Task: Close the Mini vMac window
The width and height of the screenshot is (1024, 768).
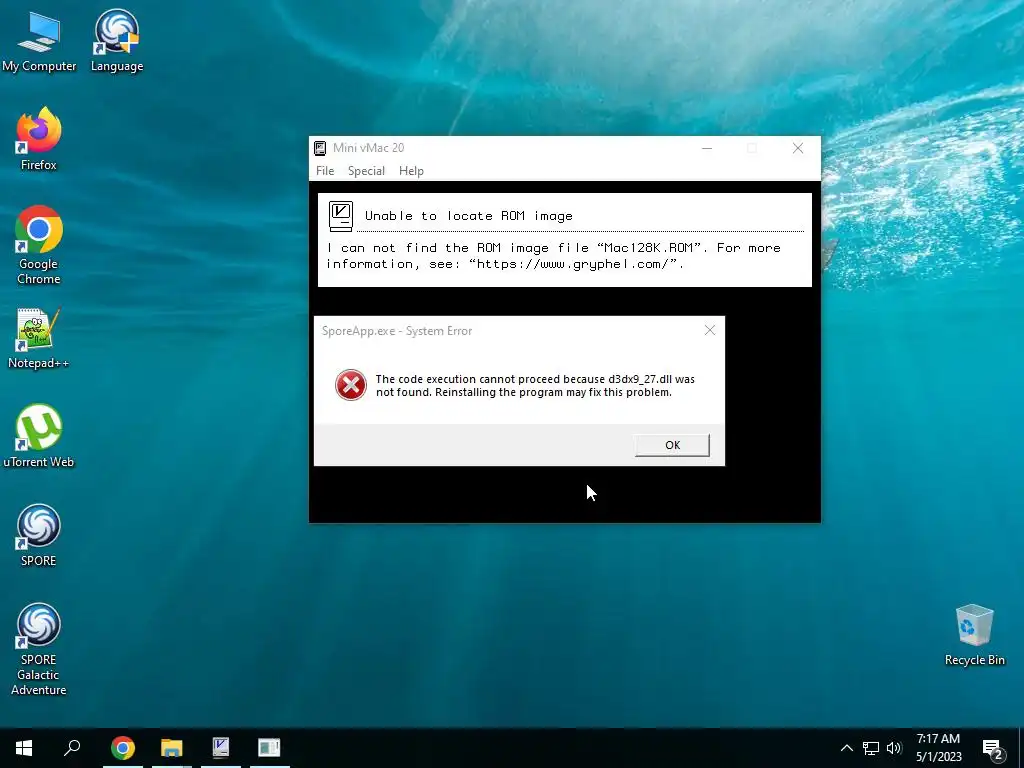Action: point(797,148)
